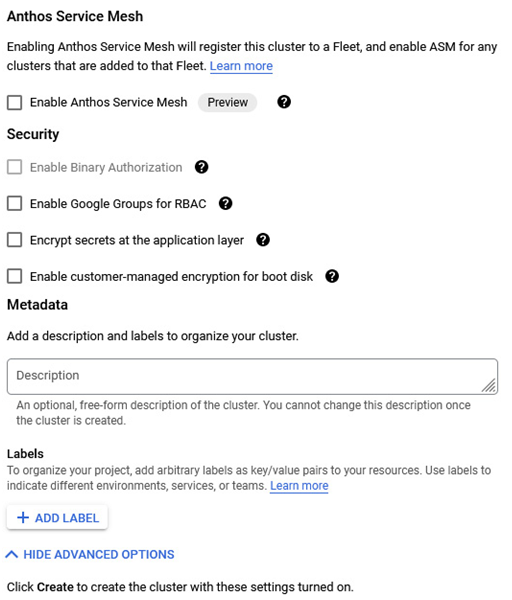Open help for Enable Anthos Service Mesh
Viewport: 512px width, 600px height.
(x=284, y=102)
